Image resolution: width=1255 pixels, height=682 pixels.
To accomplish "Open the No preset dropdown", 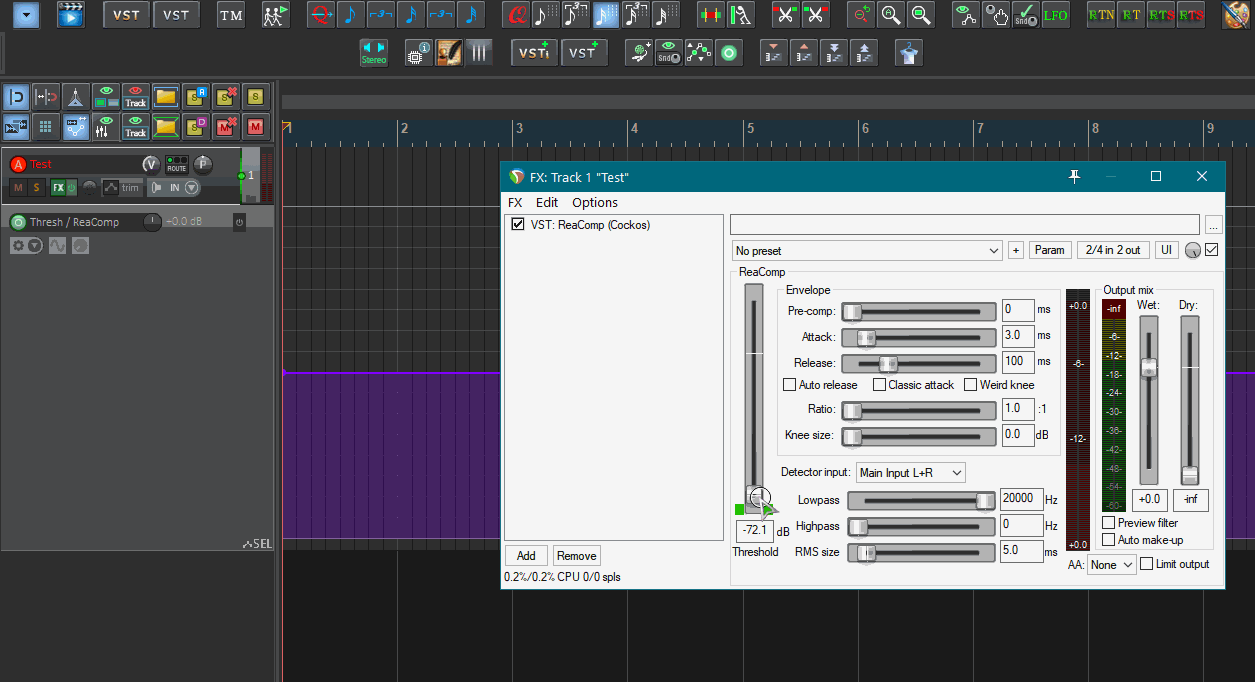I will pyautogui.click(x=866, y=250).
